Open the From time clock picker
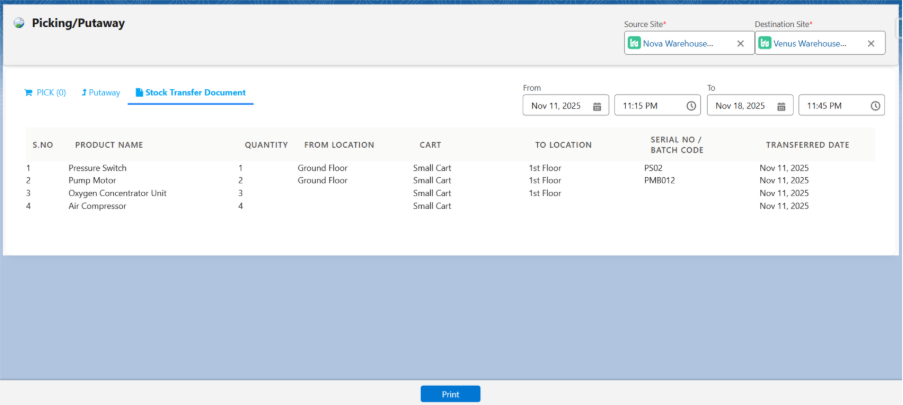The image size is (903, 405). pyautogui.click(x=691, y=106)
